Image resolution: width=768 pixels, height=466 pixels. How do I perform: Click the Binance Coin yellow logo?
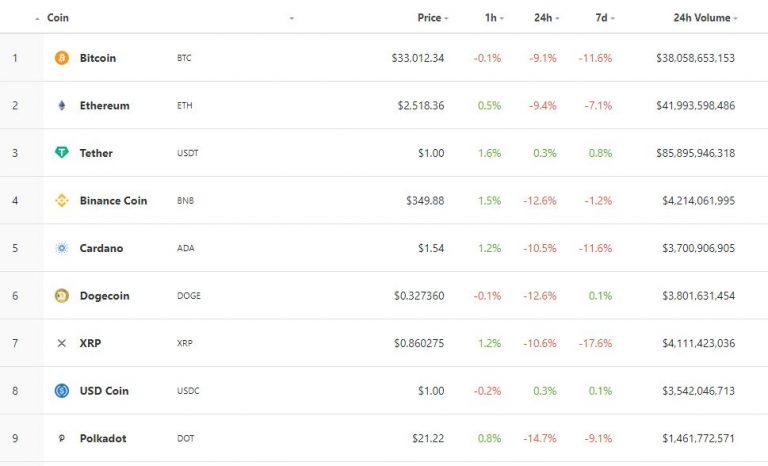(62, 200)
